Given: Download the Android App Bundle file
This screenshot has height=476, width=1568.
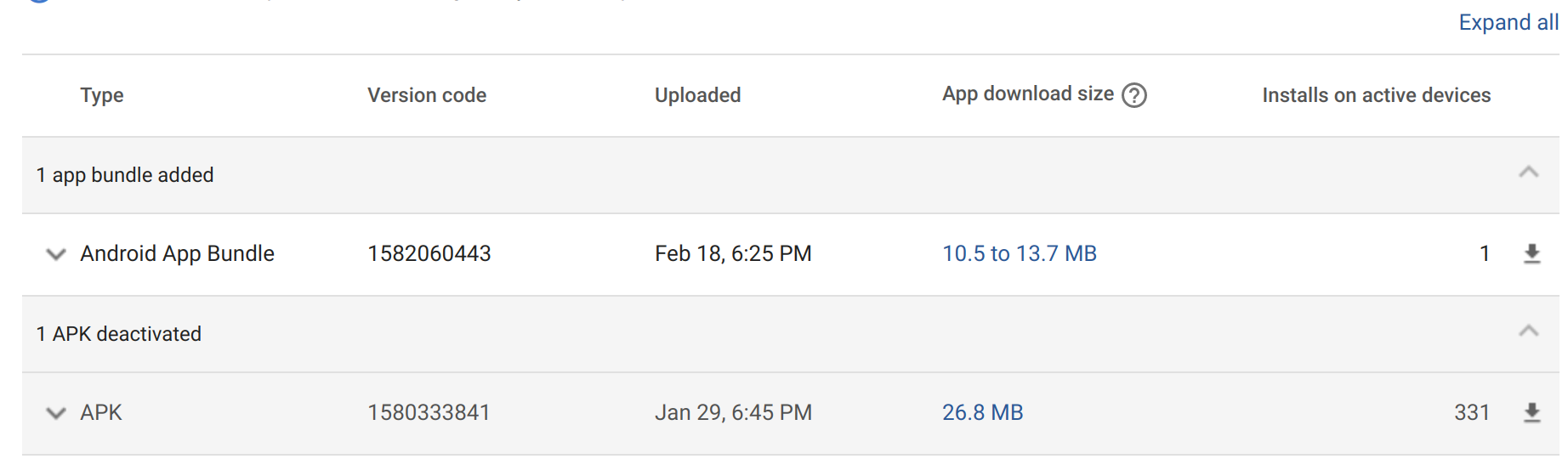Looking at the screenshot, I should 1531,254.
